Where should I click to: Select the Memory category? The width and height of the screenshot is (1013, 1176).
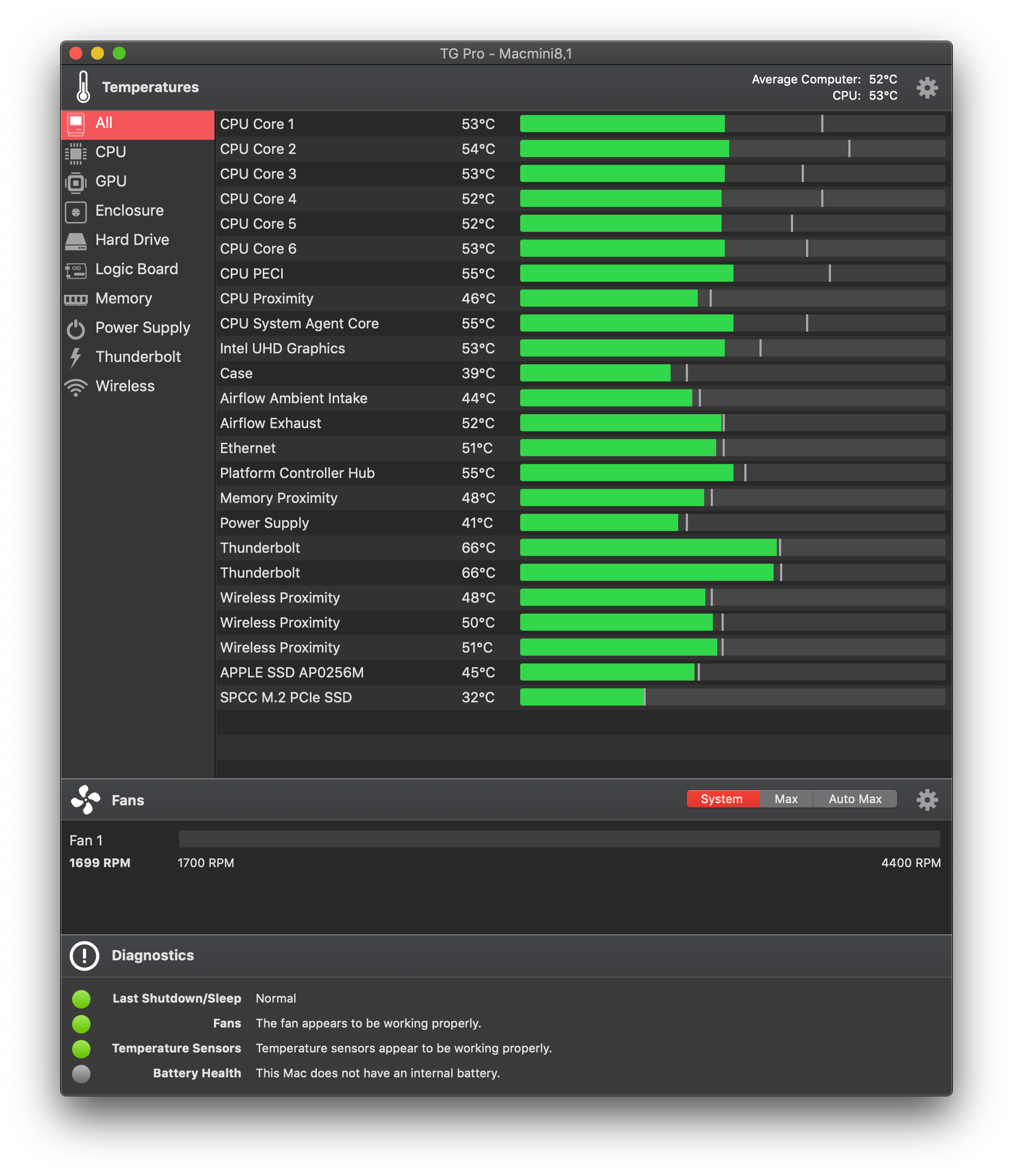click(124, 299)
